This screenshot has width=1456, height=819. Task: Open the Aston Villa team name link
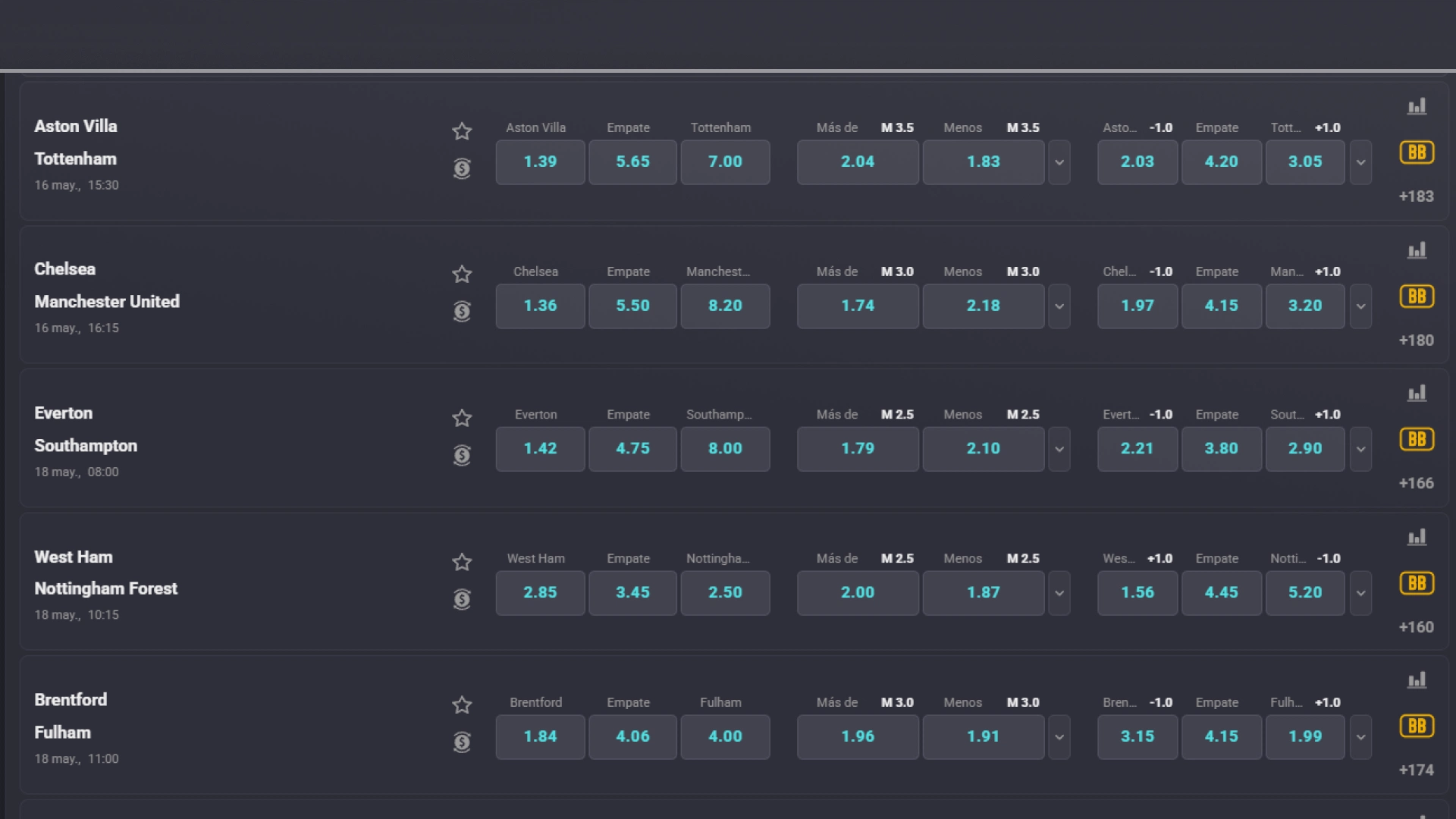[x=76, y=127]
